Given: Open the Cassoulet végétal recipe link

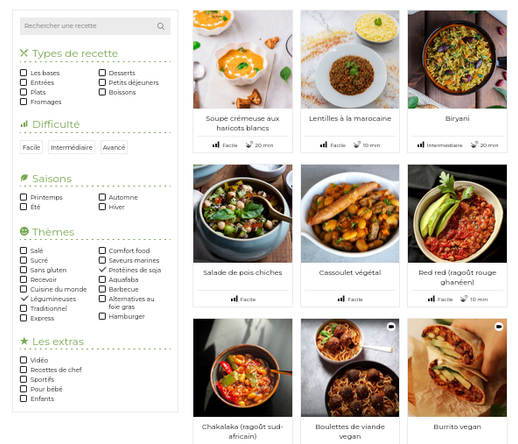Looking at the screenshot, I should [350, 272].
